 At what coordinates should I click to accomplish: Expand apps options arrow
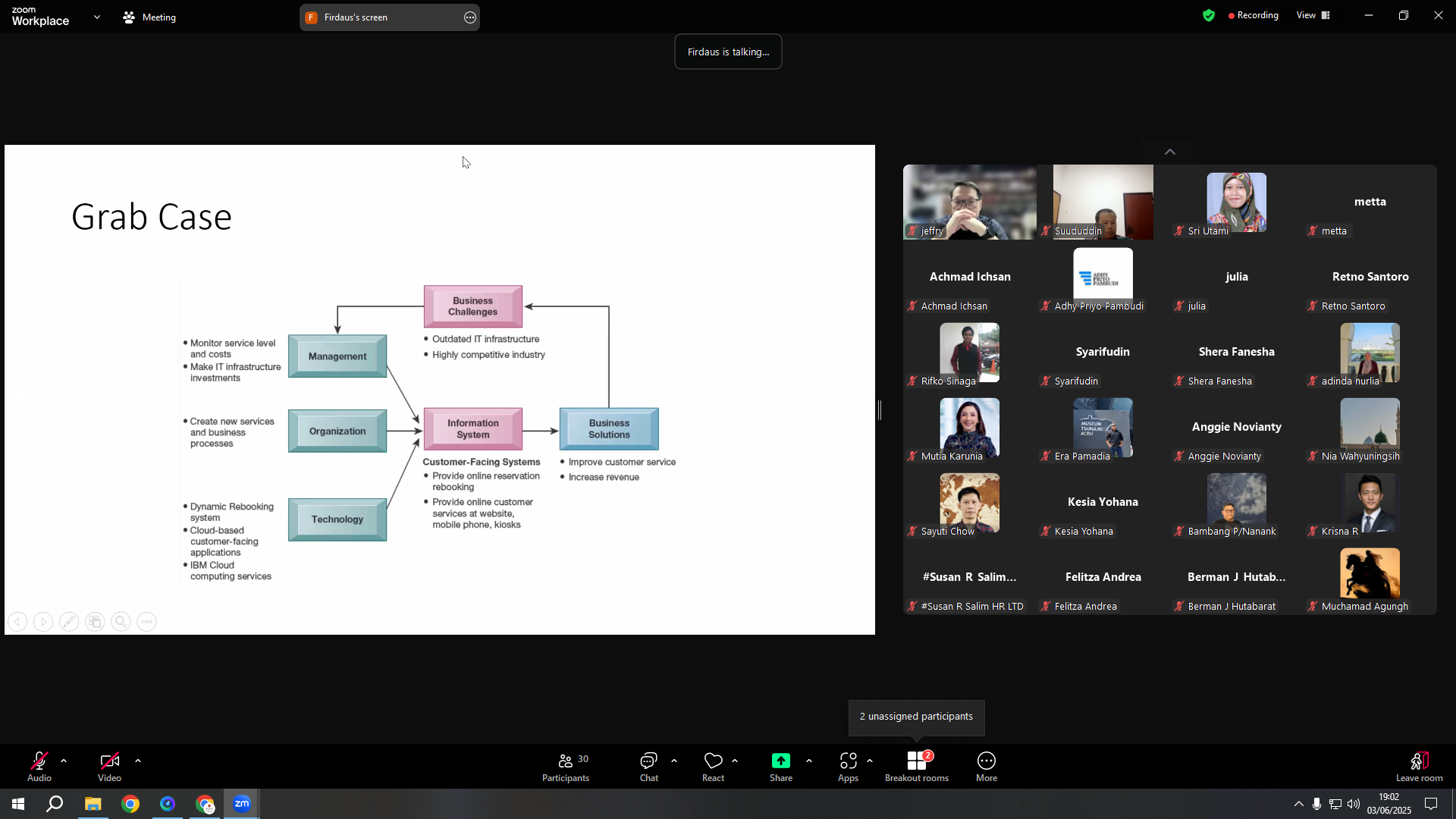click(x=870, y=761)
